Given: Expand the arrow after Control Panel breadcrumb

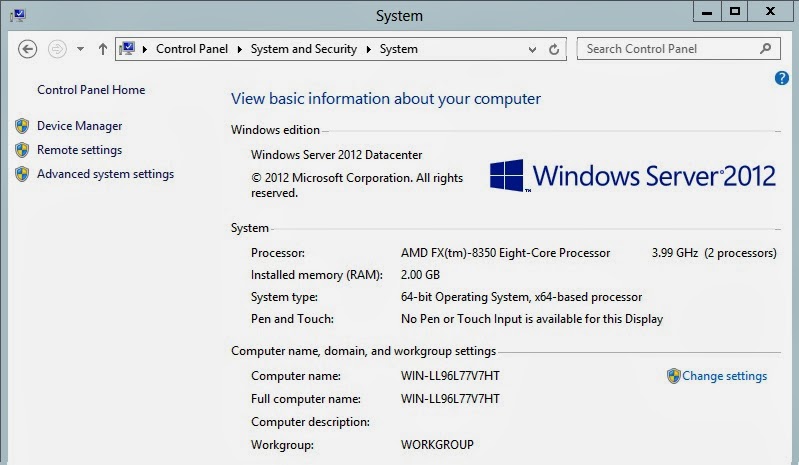Looking at the screenshot, I should [x=239, y=49].
